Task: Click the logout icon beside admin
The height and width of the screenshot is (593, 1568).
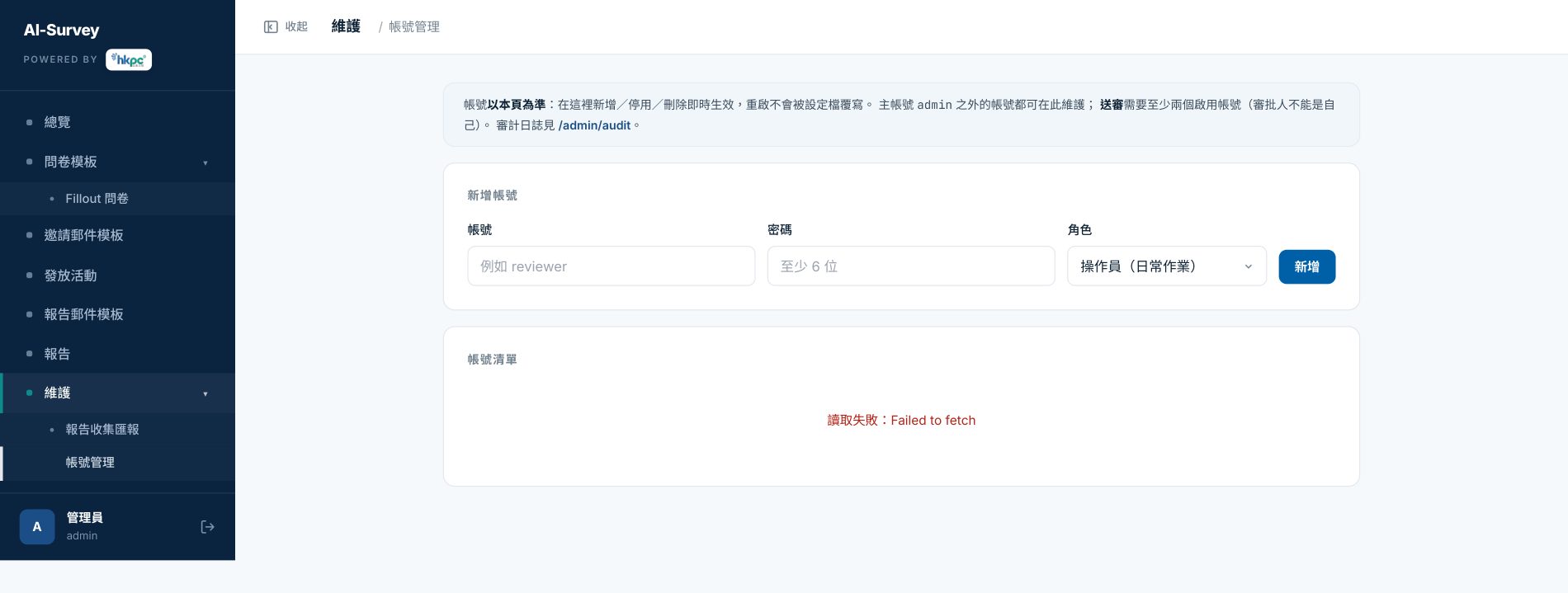Action: (207, 527)
